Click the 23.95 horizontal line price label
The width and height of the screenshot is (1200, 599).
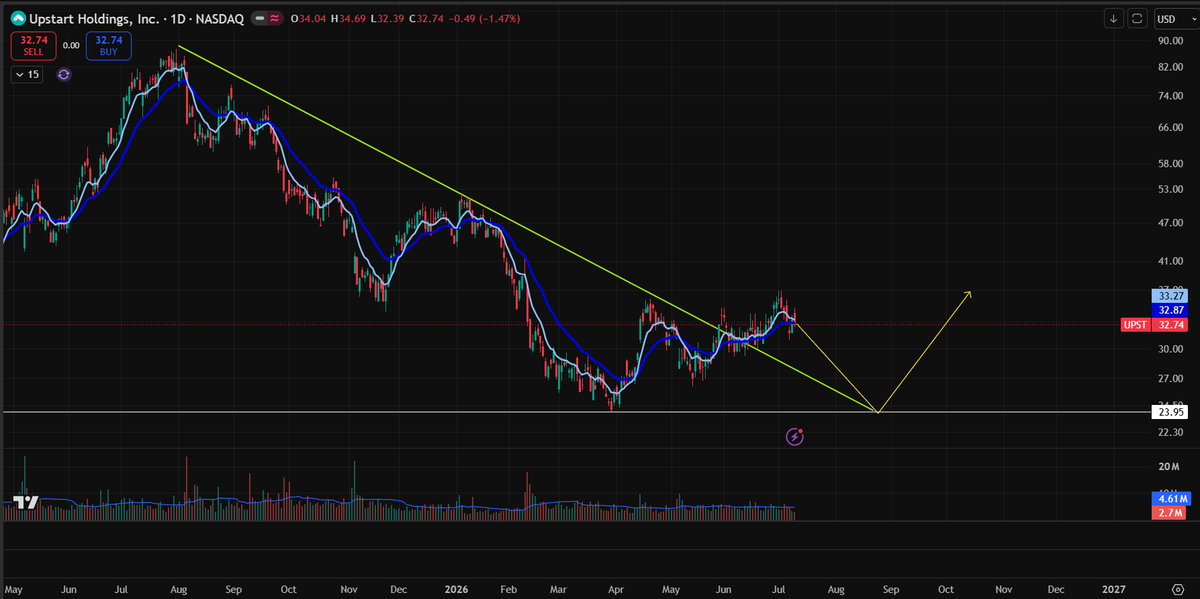(x=1172, y=411)
